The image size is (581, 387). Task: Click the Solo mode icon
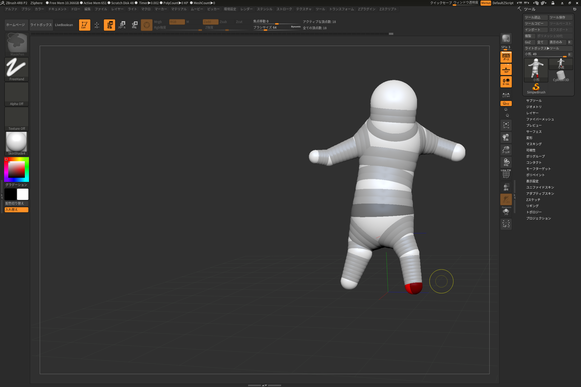[506, 212]
